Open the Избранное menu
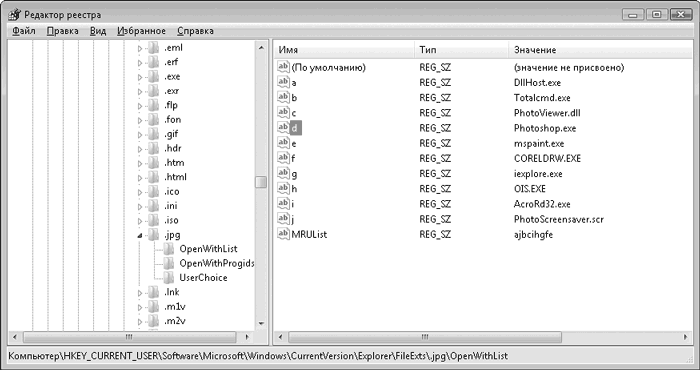 pyautogui.click(x=142, y=31)
